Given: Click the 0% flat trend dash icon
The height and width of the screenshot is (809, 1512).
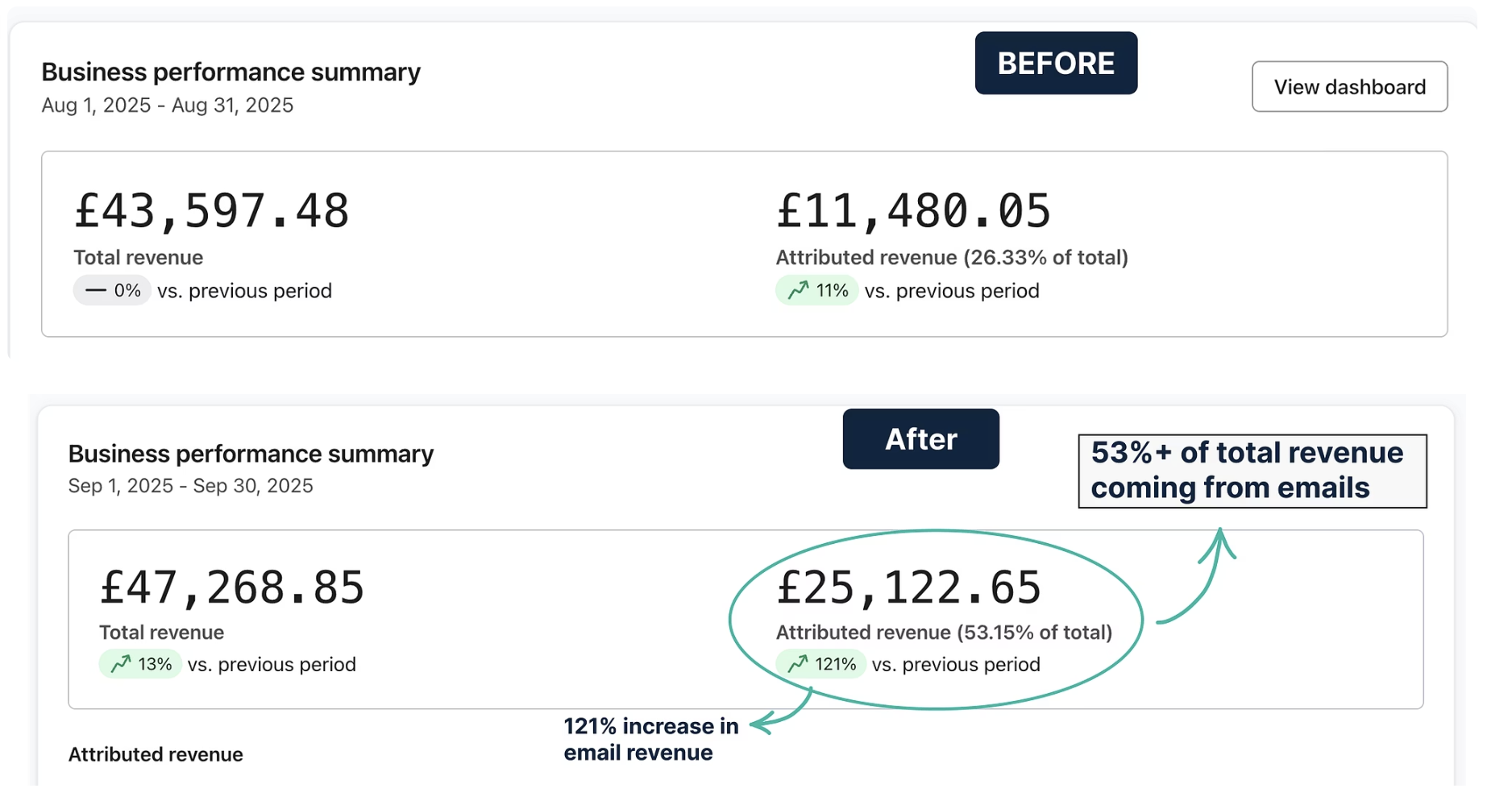Looking at the screenshot, I should pos(96,291).
